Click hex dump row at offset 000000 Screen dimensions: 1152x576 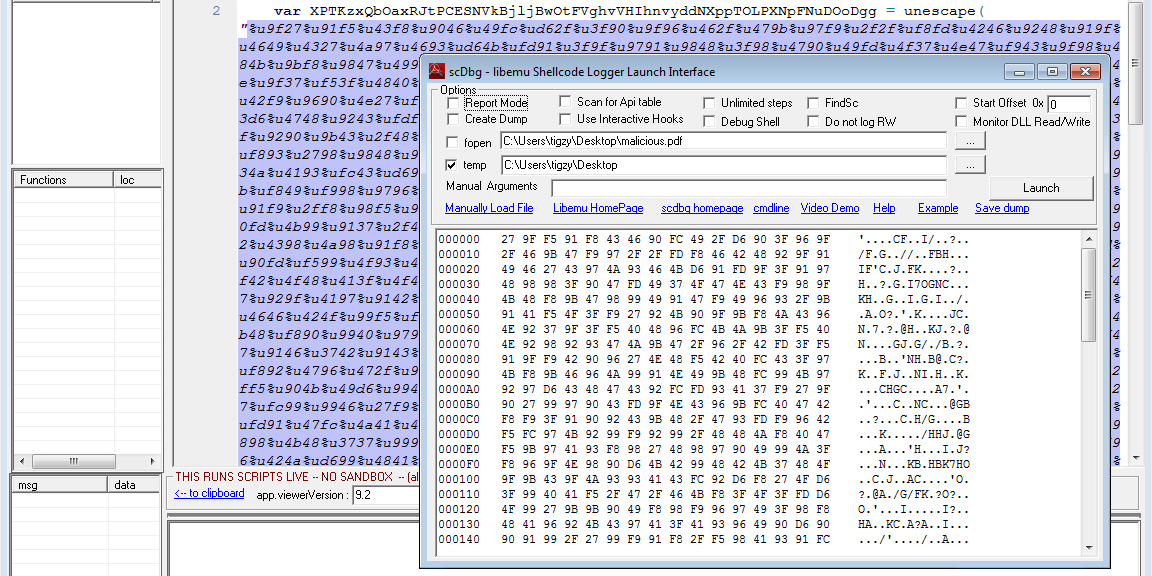pos(704,240)
